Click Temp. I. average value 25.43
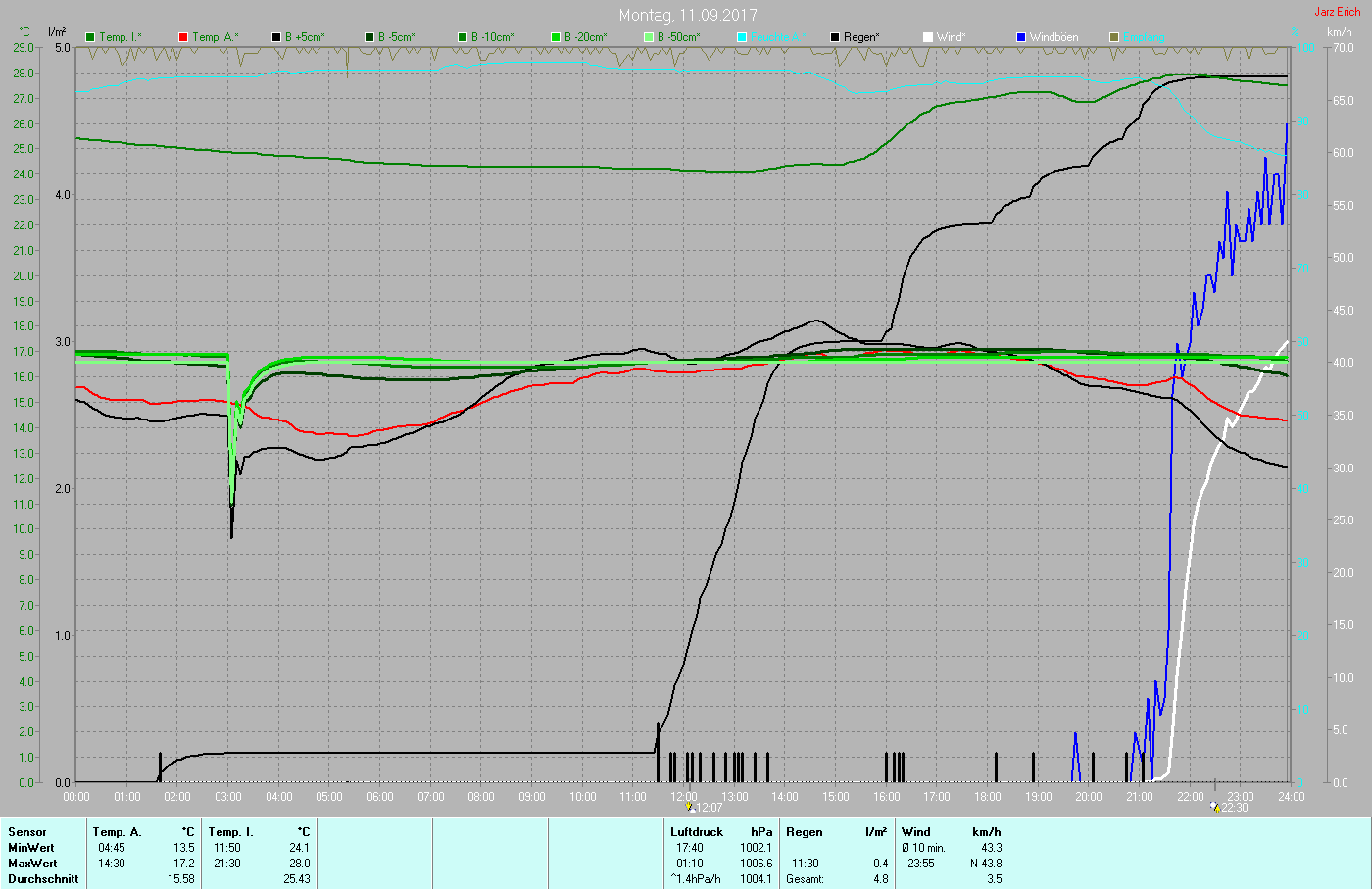 point(296,879)
